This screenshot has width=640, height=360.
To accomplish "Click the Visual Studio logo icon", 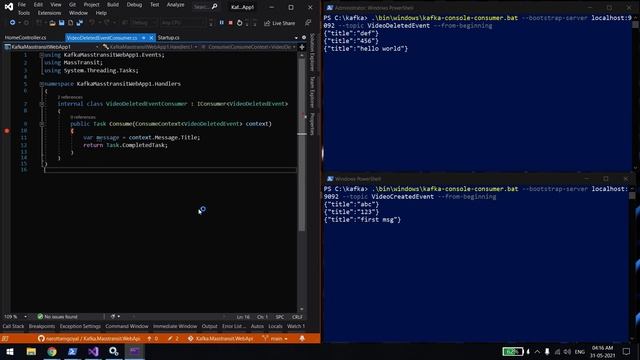I will [9, 6].
